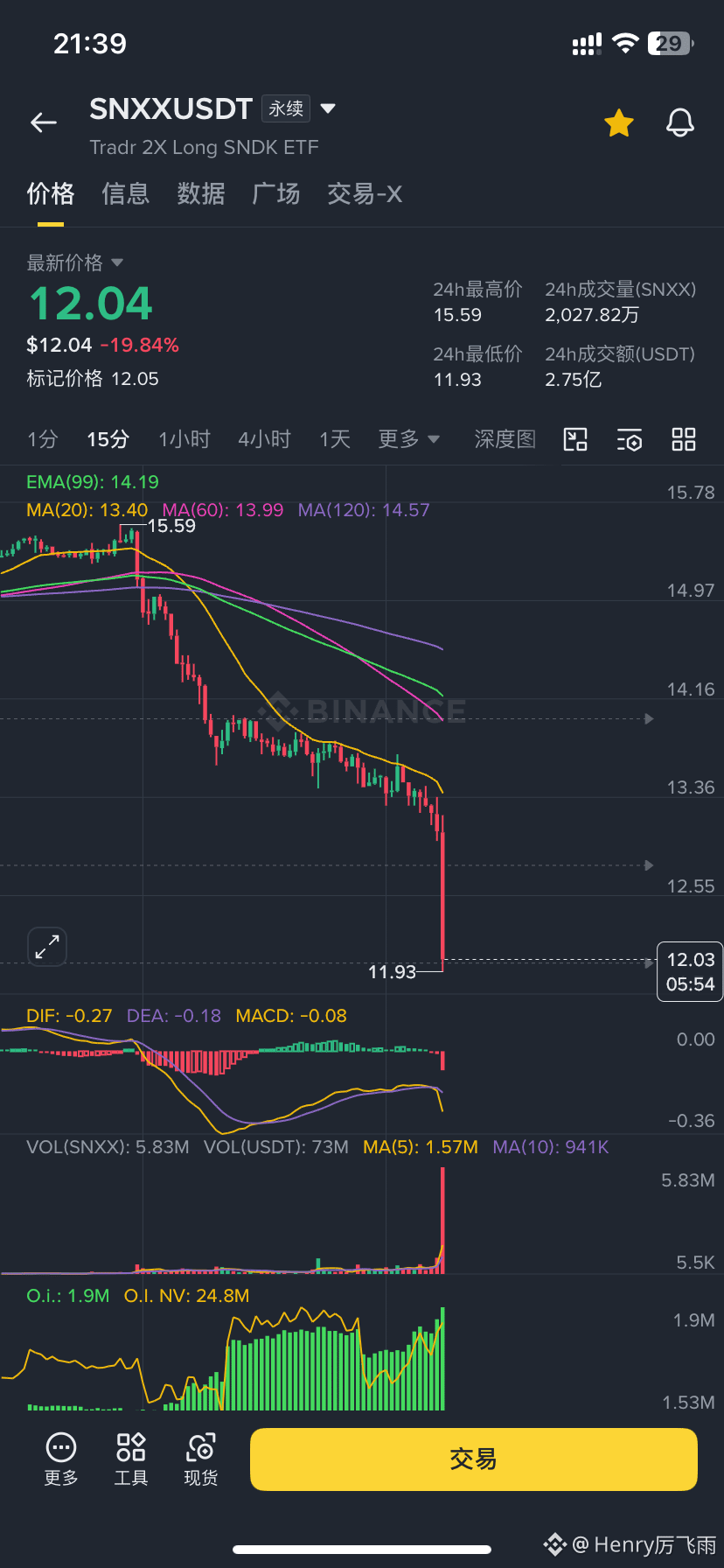Switch to the 广场 tab
This screenshot has width=724, height=1568.
click(x=276, y=193)
